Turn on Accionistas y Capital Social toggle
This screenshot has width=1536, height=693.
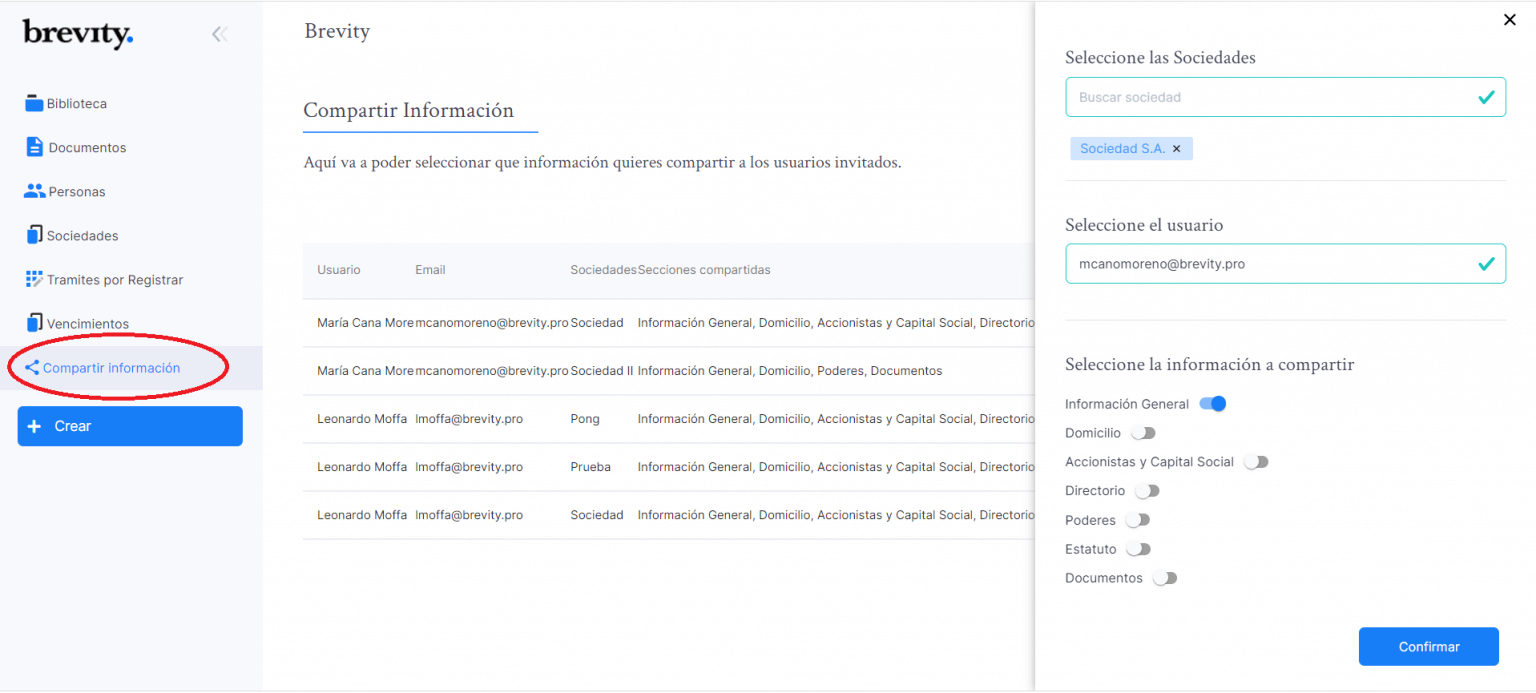(x=1256, y=462)
